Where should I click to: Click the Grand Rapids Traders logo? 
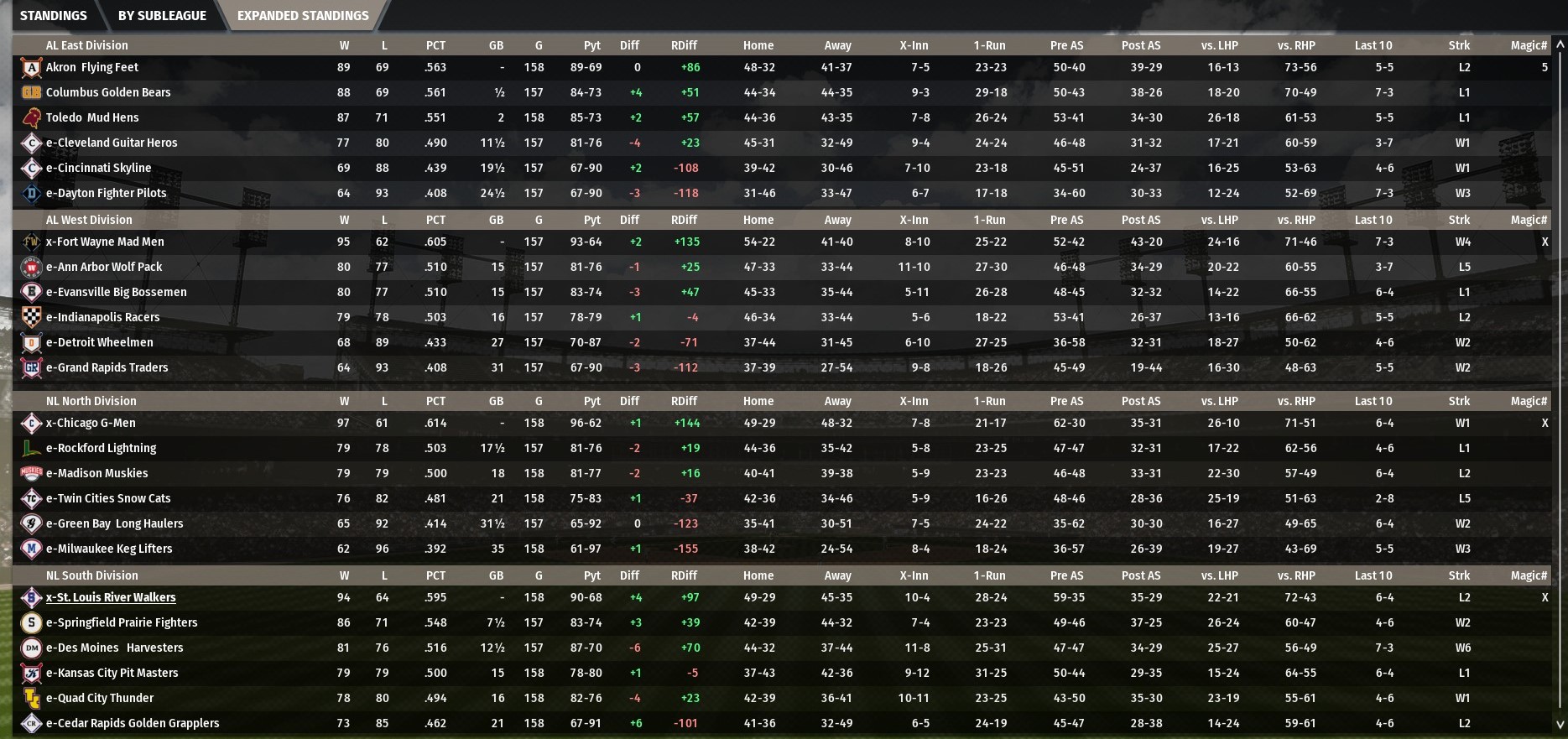(31, 368)
